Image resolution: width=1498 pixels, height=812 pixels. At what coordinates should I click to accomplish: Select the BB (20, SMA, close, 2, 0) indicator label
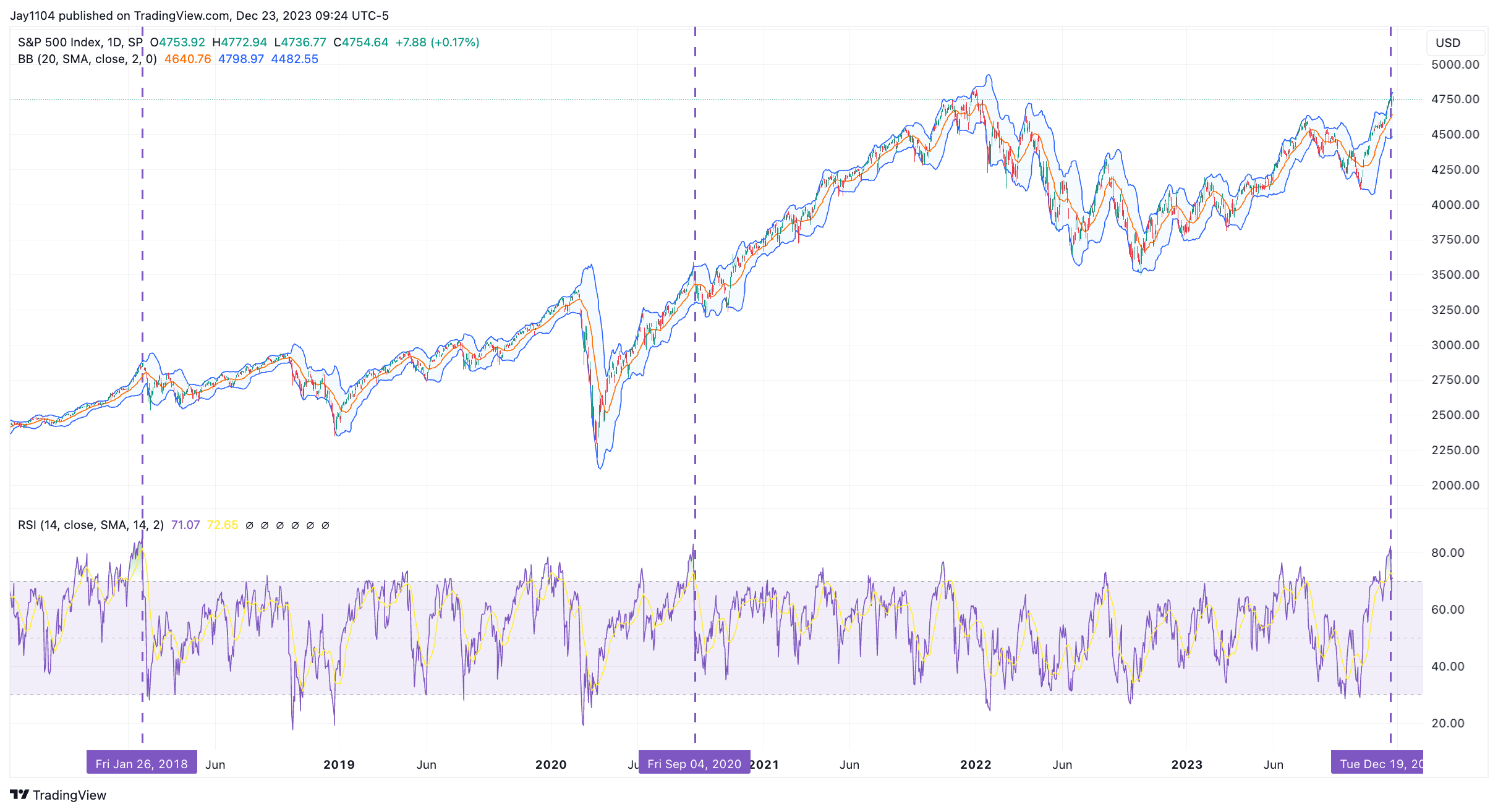point(87,59)
